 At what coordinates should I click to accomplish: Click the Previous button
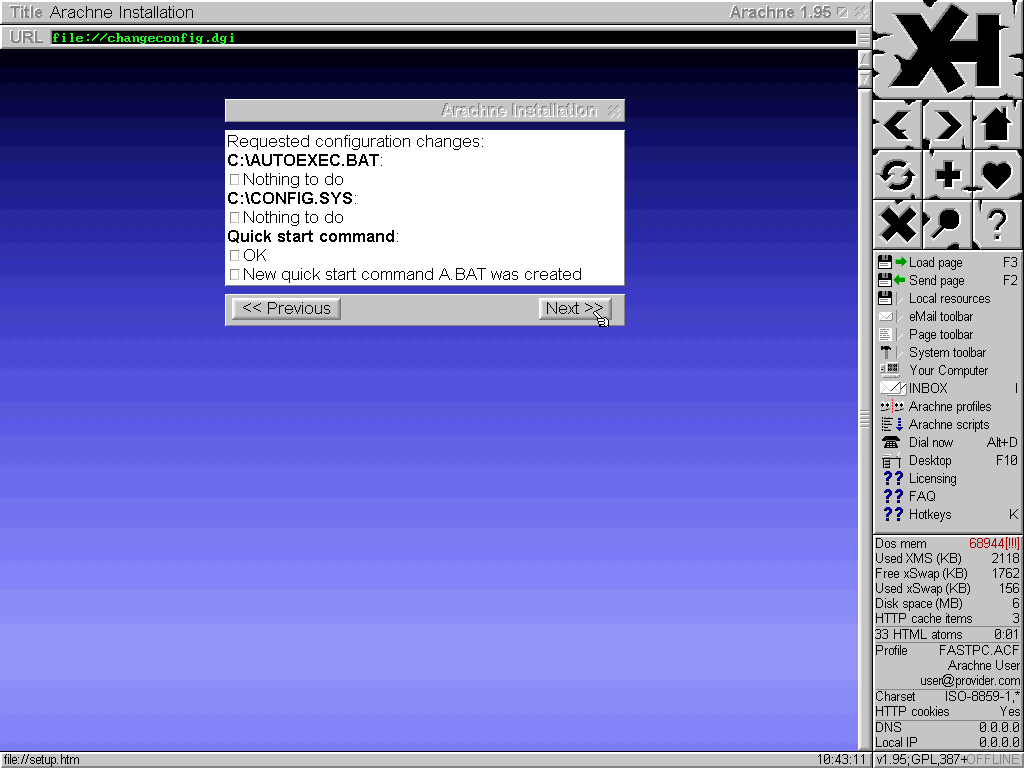click(x=285, y=308)
